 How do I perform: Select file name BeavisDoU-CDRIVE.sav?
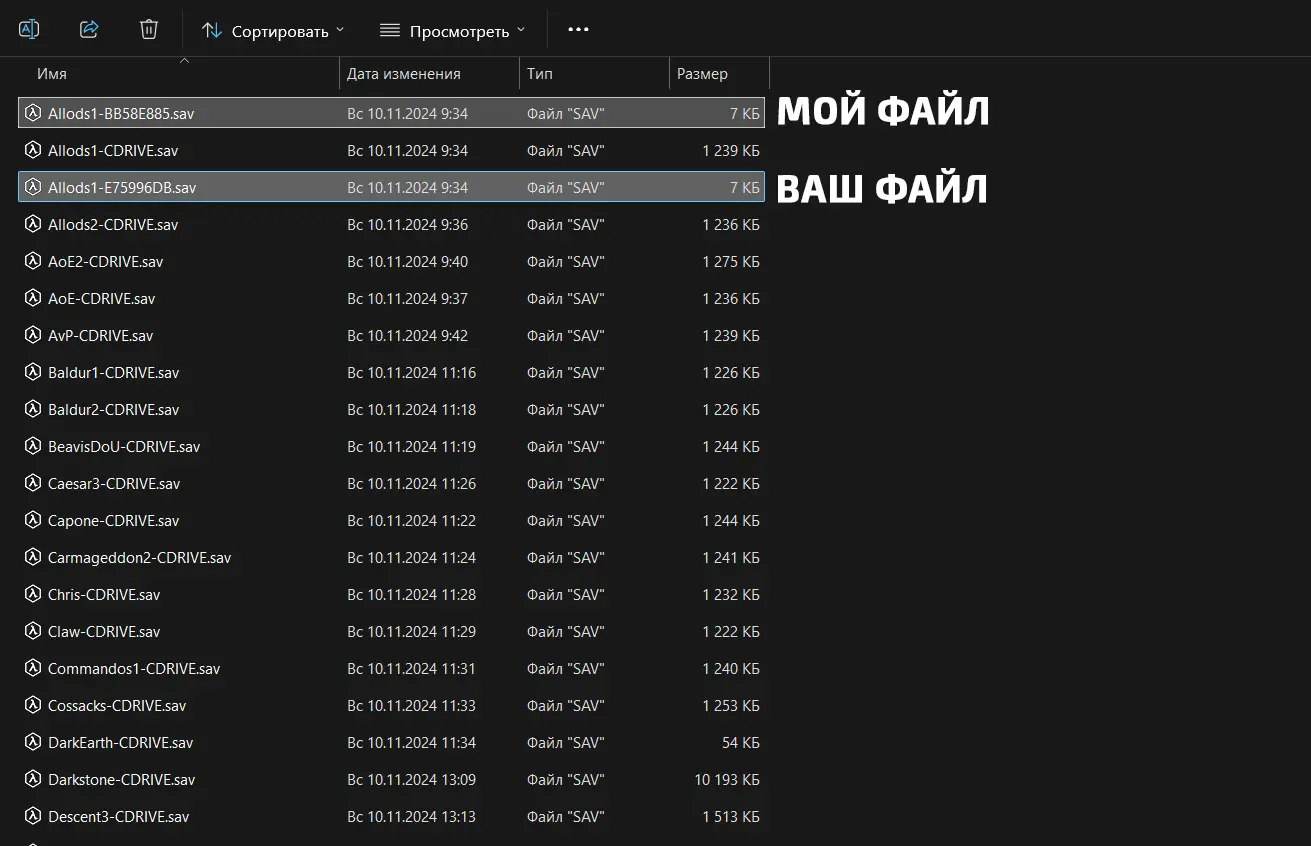click(124, 447)
